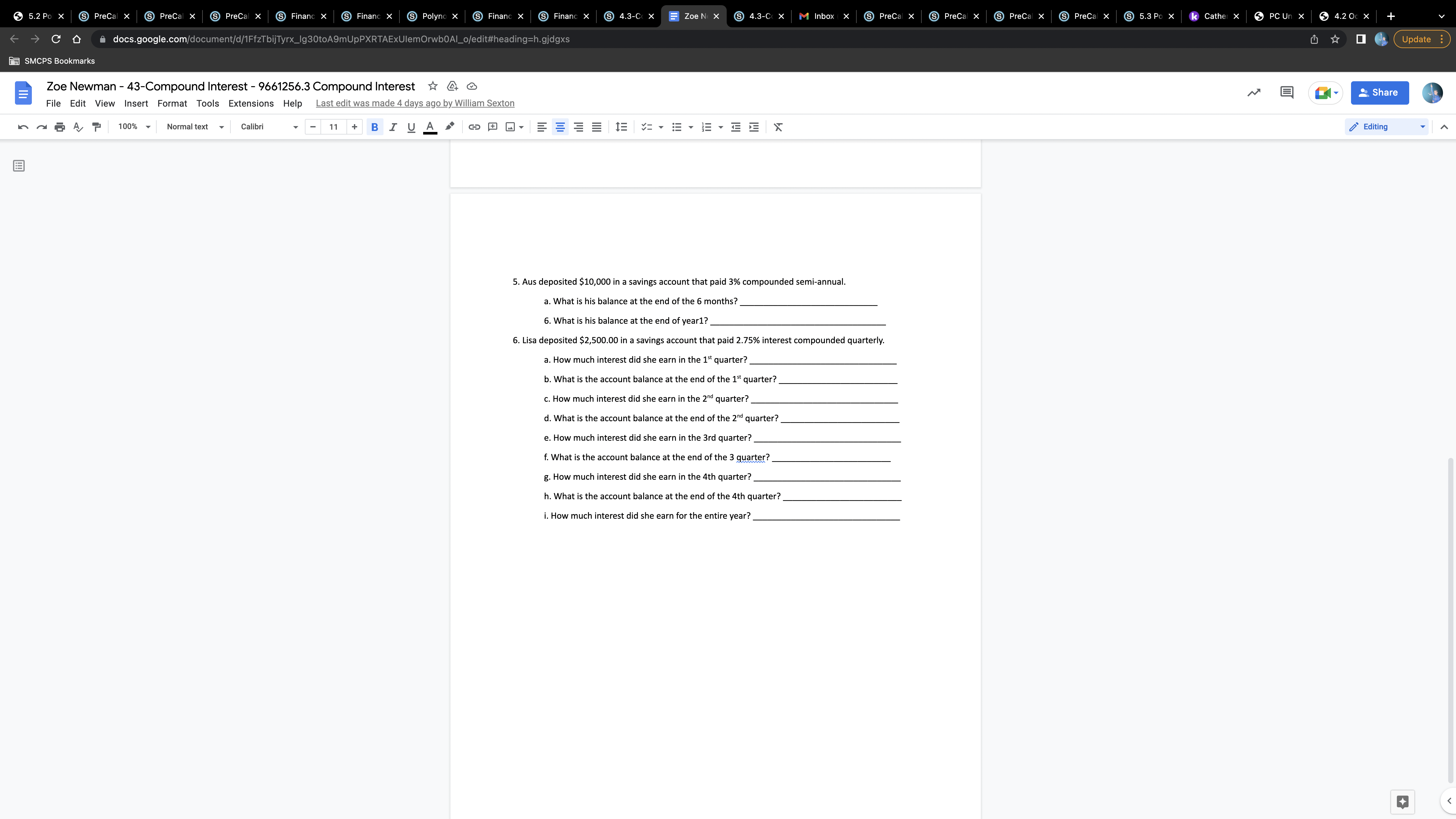The height and width of the screenshot is (819, 1456).
Task: Insert a link
Action: point(474,127)
